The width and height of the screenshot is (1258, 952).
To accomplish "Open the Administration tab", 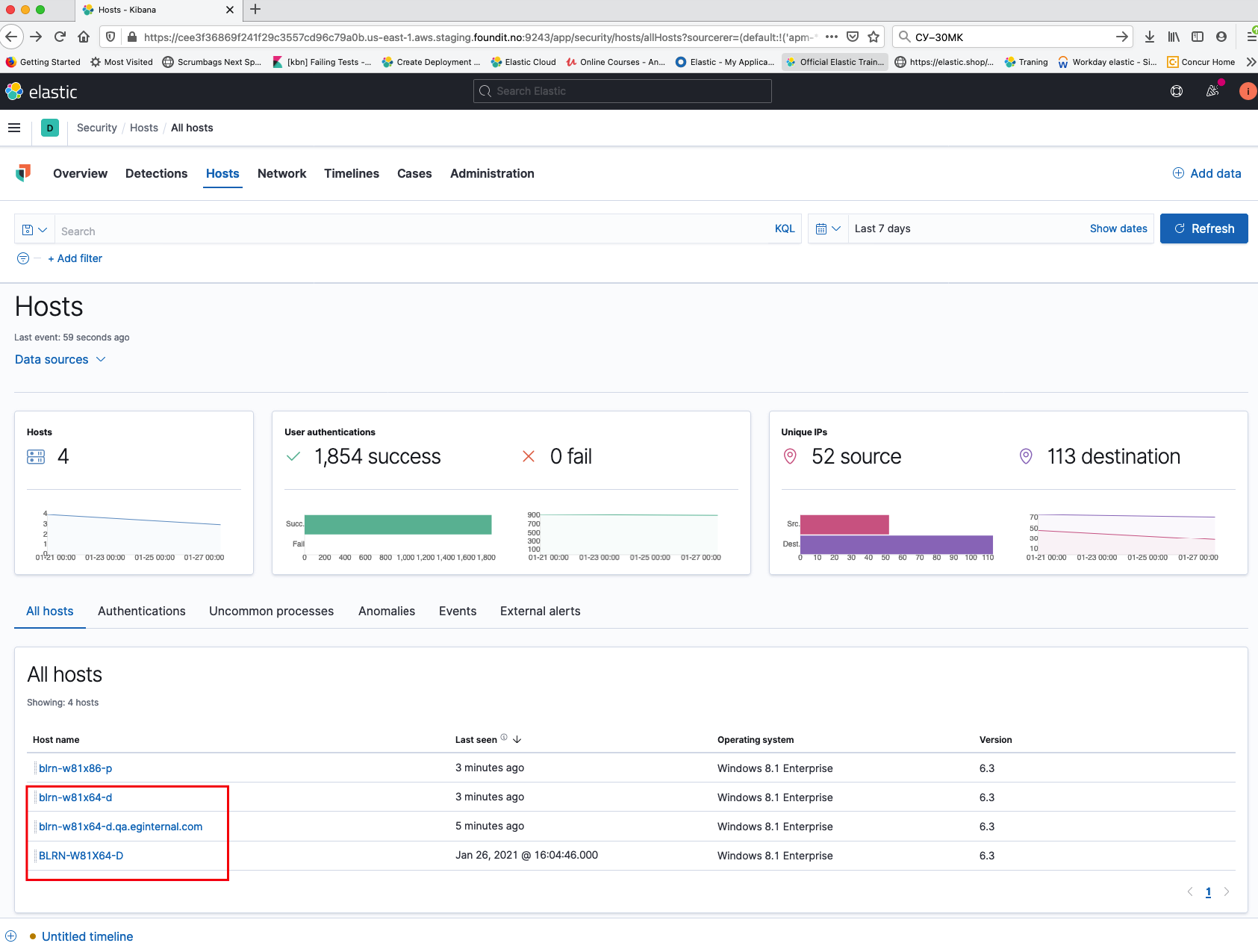I will click(x=492, y=173).
